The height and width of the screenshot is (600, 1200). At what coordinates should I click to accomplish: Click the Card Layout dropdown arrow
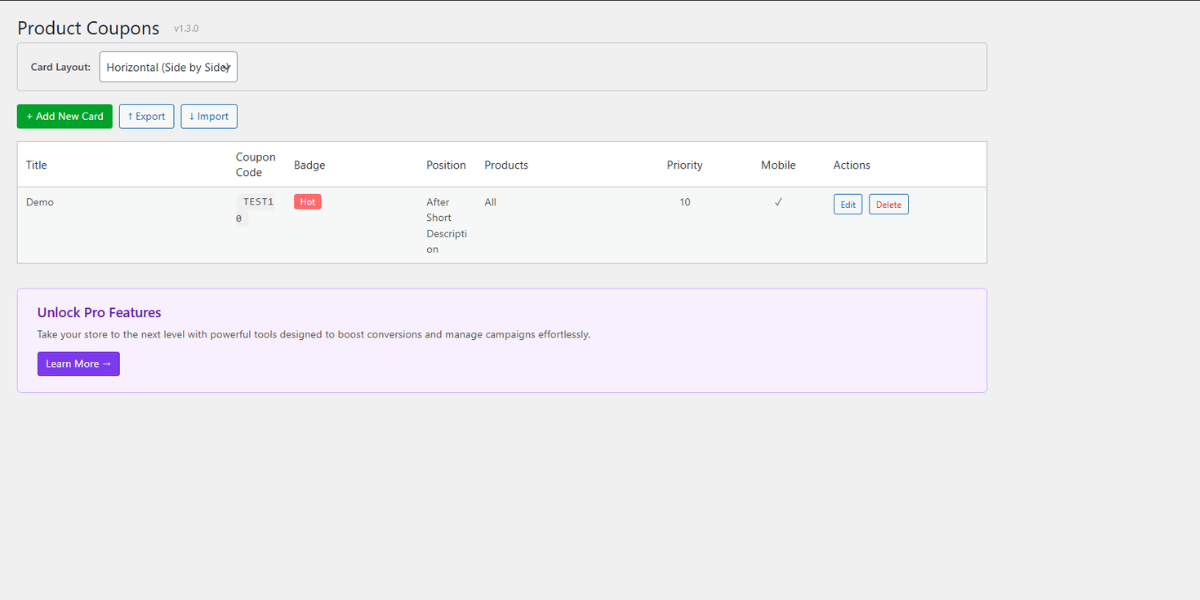pyautogui.click(x=228, y=66)
